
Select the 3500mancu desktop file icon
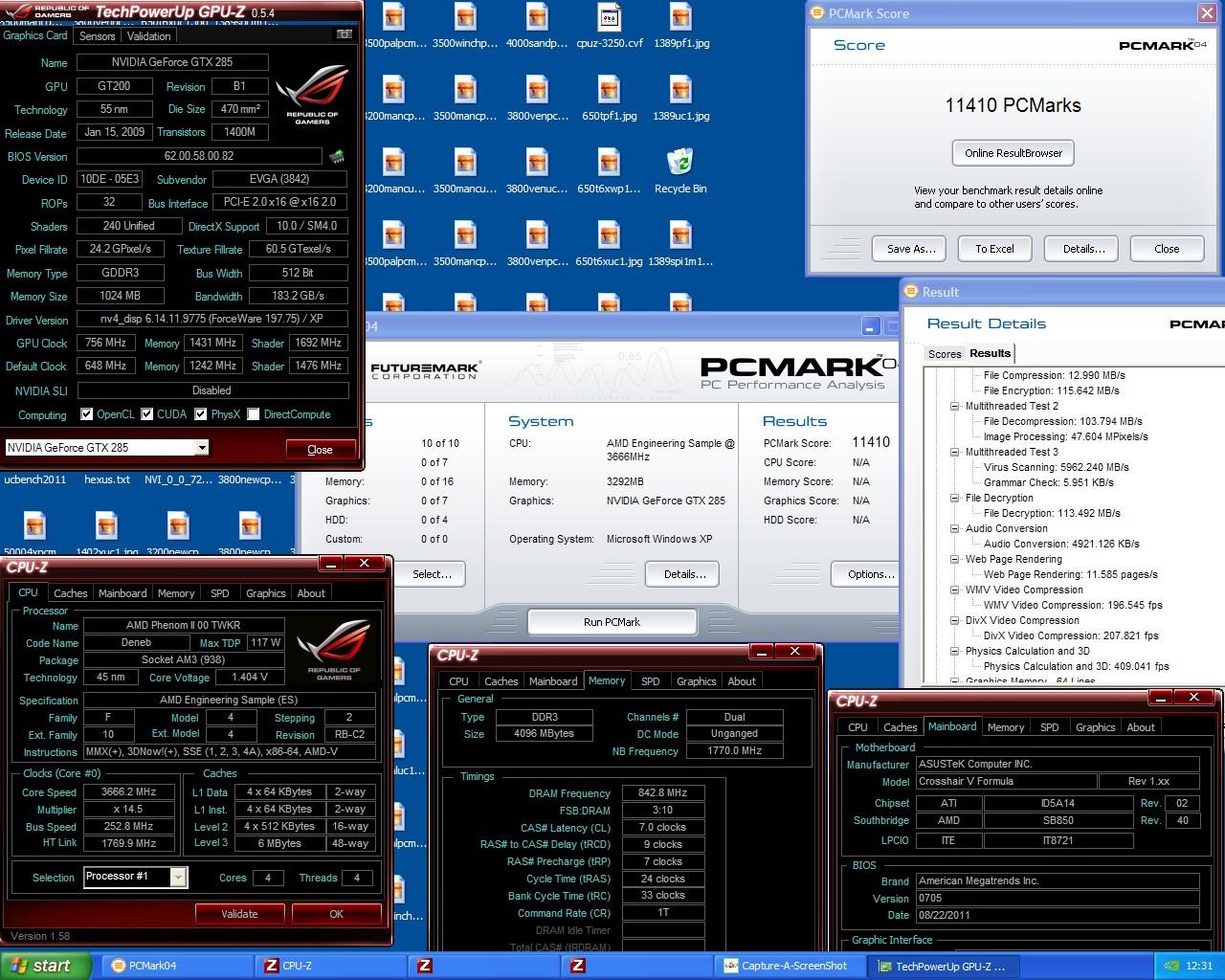pyautogui.click(x=465, y=172)
